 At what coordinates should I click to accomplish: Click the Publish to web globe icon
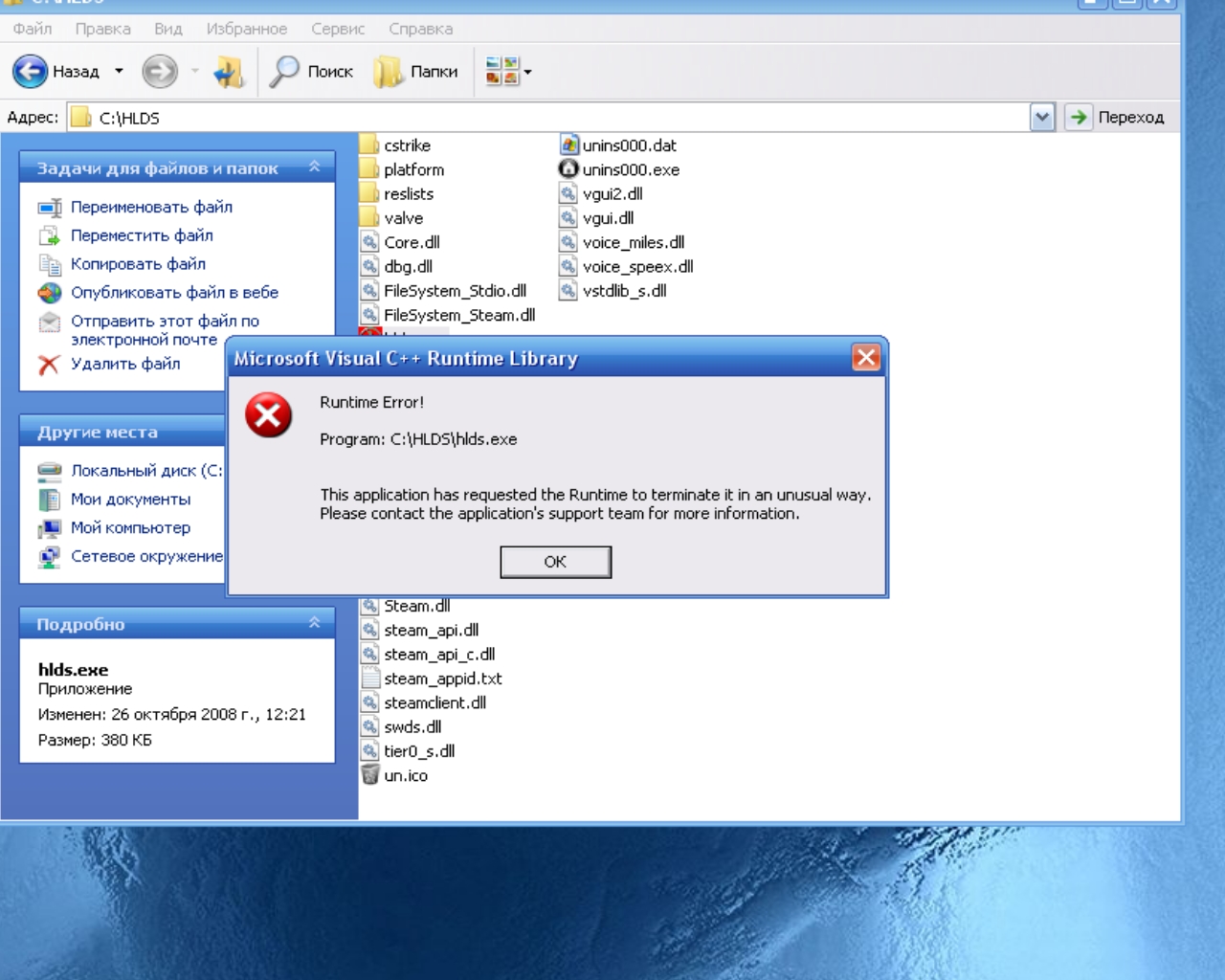click(x=50, y=293)
